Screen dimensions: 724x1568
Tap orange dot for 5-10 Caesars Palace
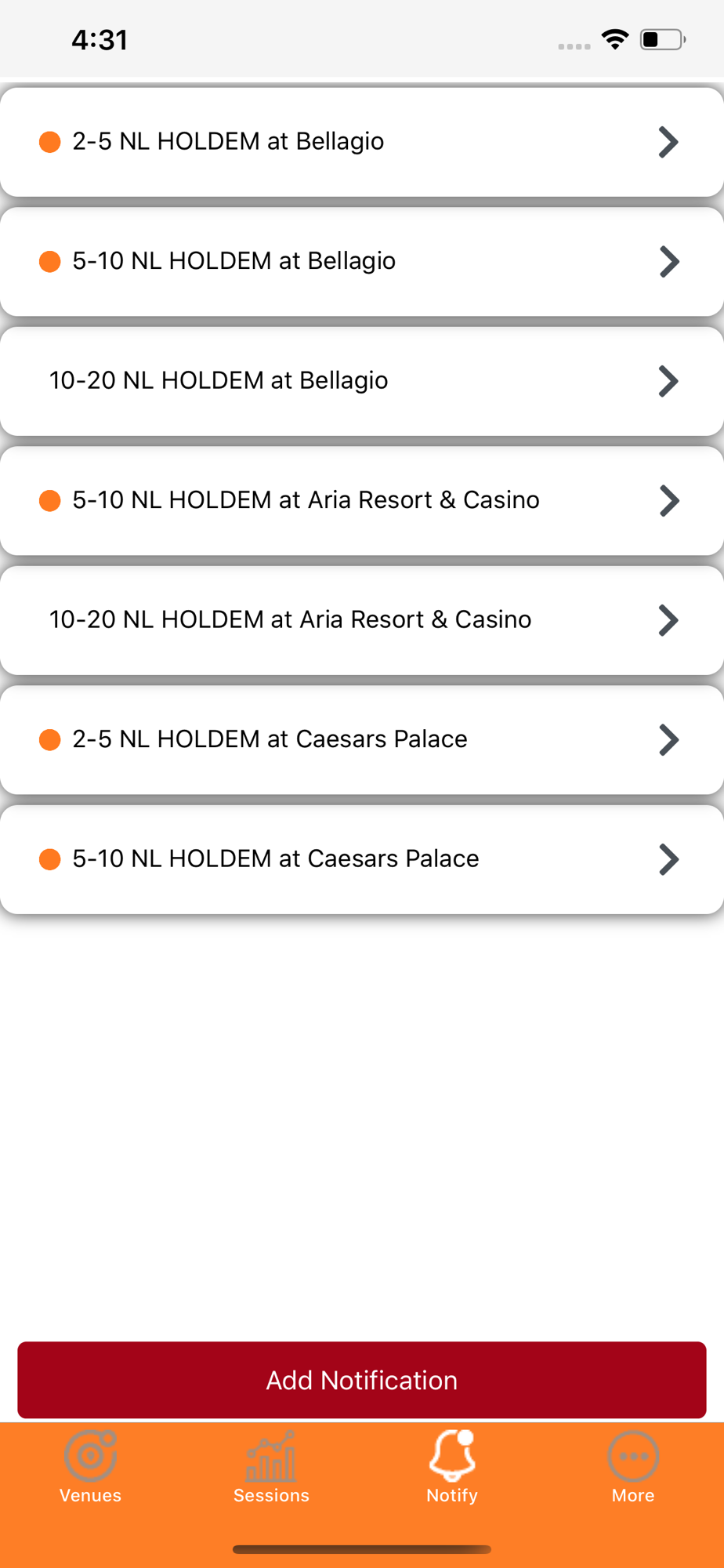tap(50, 859)
